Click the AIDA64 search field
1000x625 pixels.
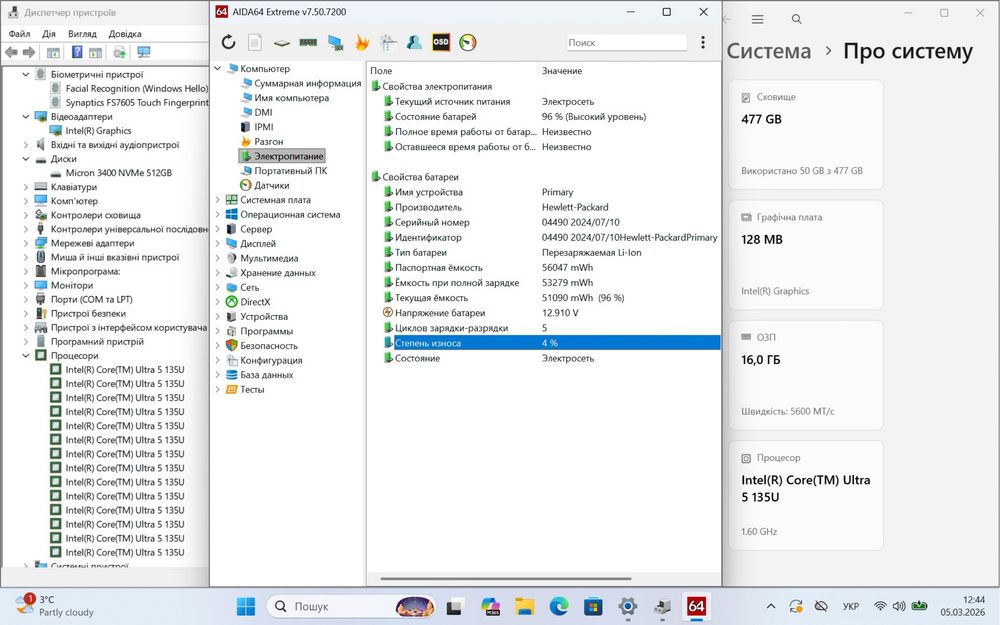[x=626, y=43]
